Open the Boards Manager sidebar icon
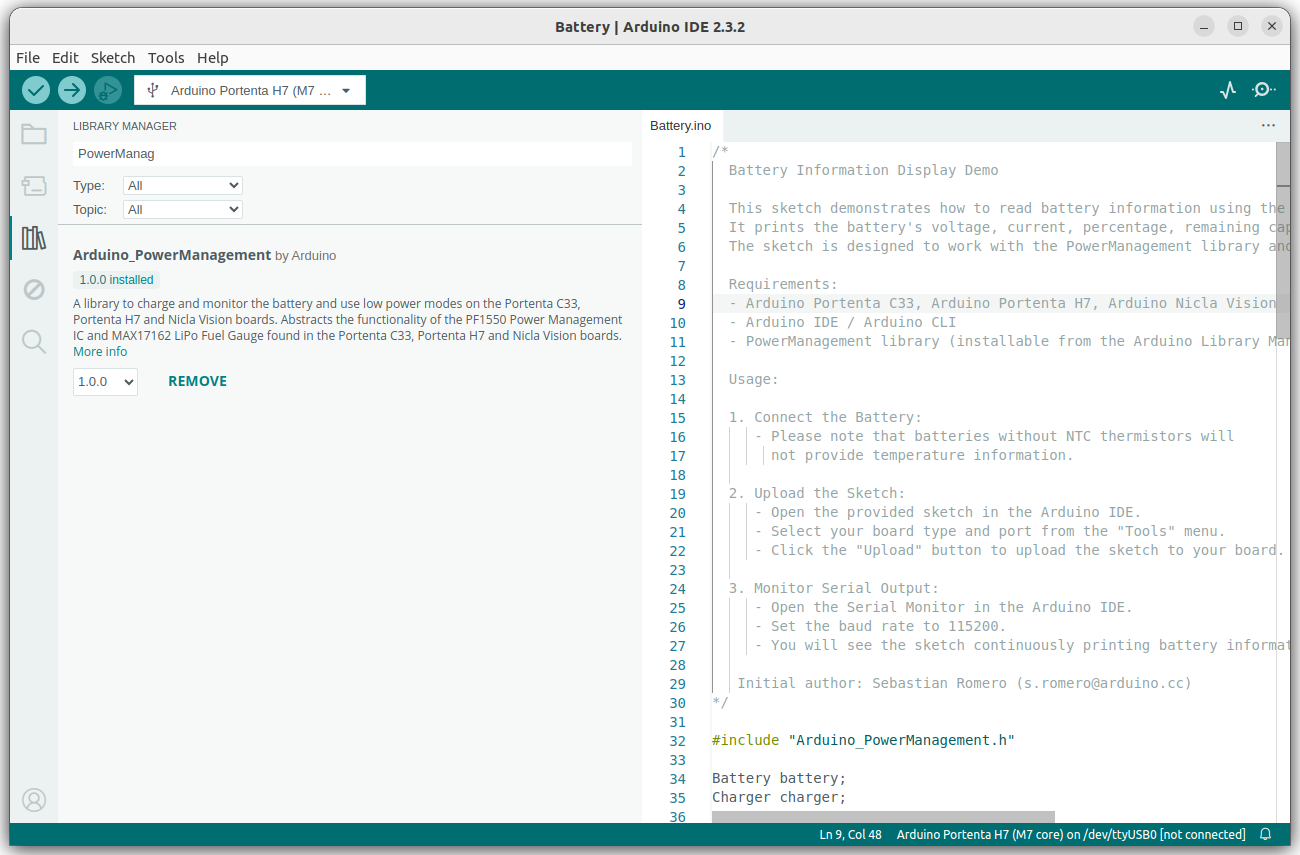 [x=34, y=186]
